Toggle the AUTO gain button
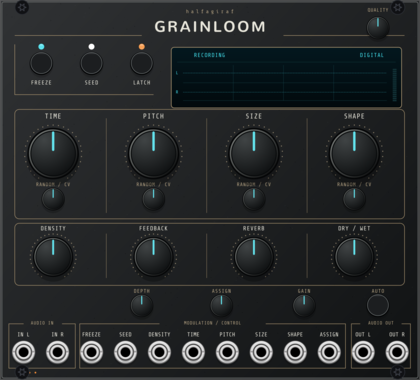420x380 pixels. tap(378, 305)
